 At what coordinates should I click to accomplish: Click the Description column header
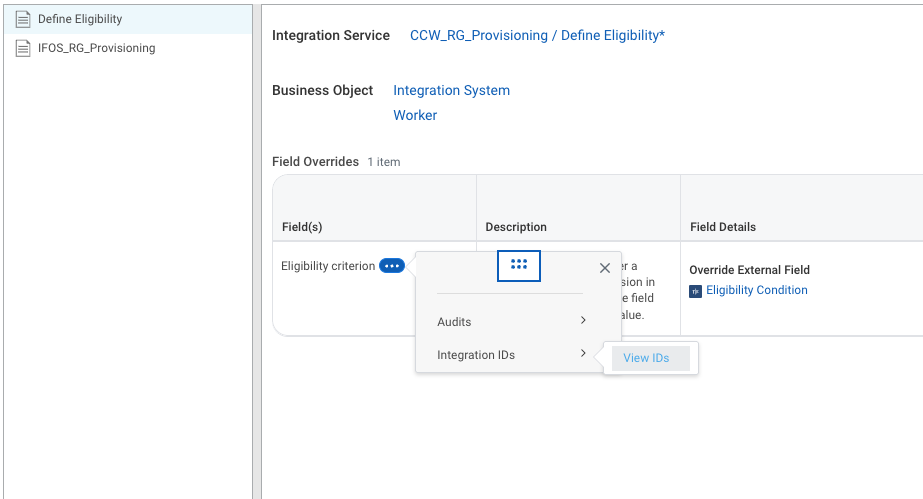516,227
